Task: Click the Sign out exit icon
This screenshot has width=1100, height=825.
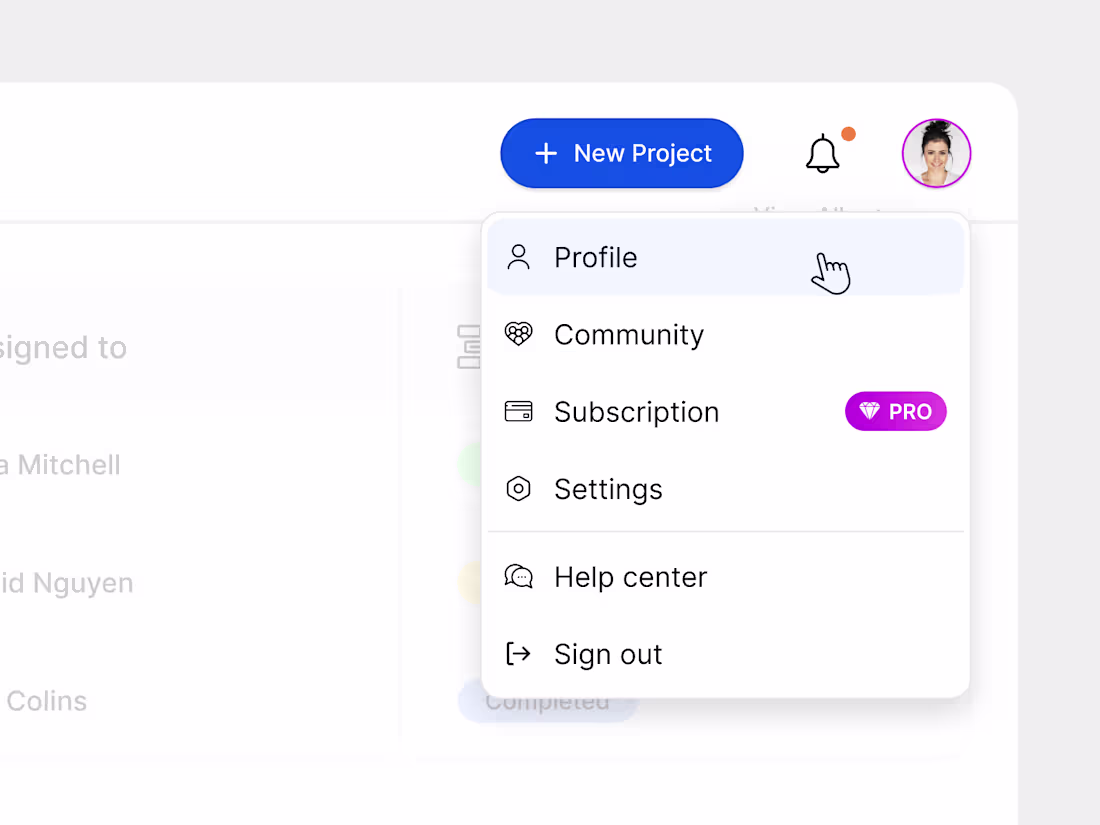Action: (x=518, y=653)
